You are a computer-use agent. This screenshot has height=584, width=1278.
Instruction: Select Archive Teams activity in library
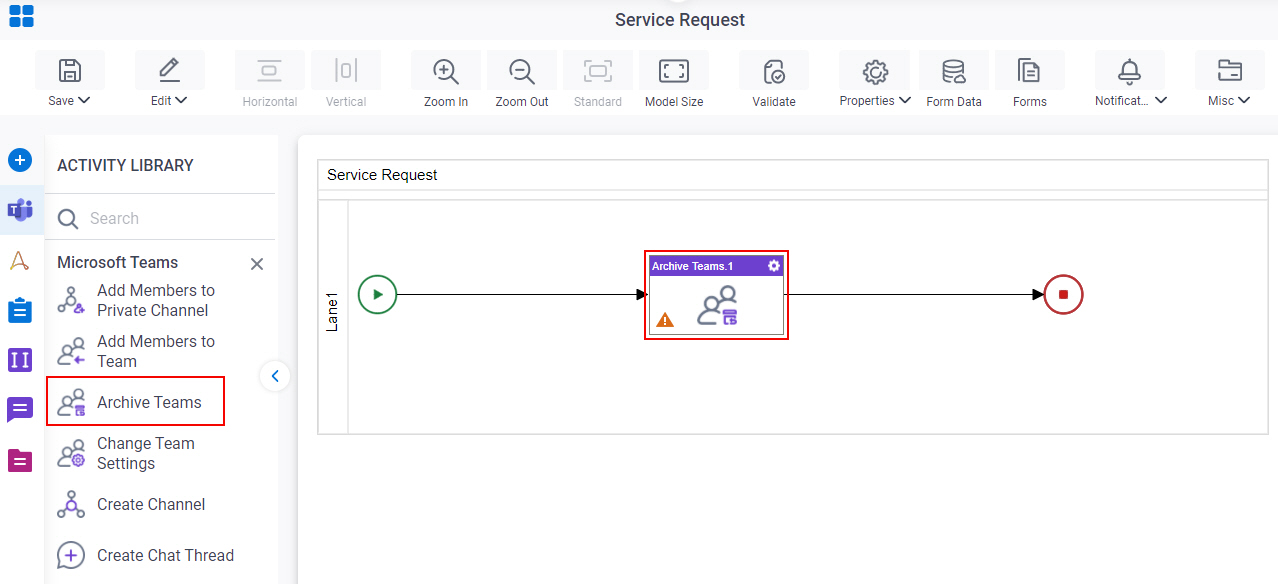coord(136,402)
